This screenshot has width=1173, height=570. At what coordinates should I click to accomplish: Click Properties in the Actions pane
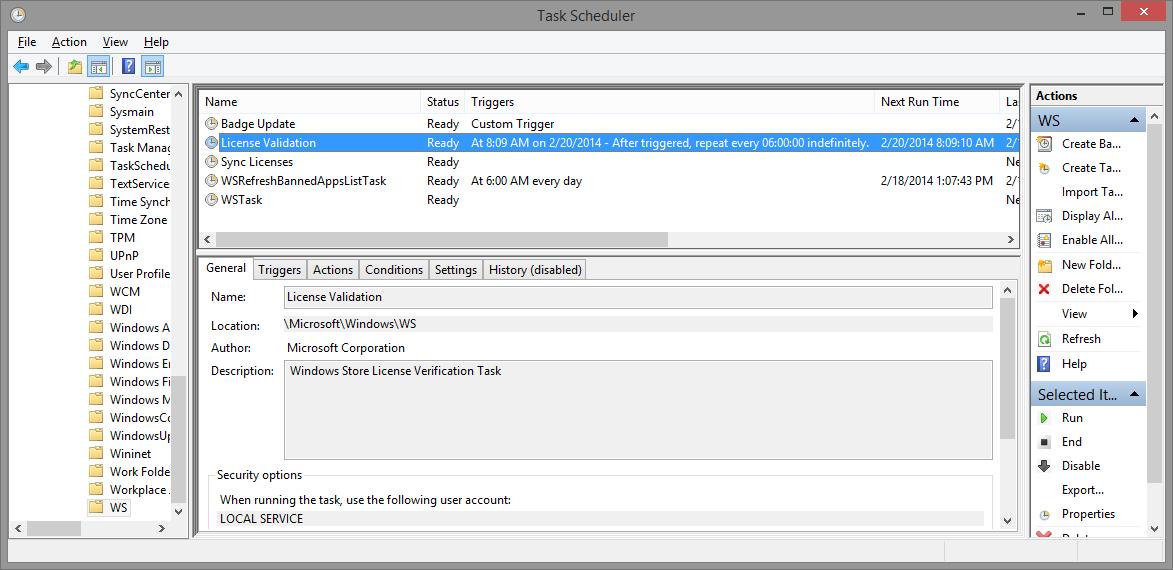click(x=1088, y=514)
